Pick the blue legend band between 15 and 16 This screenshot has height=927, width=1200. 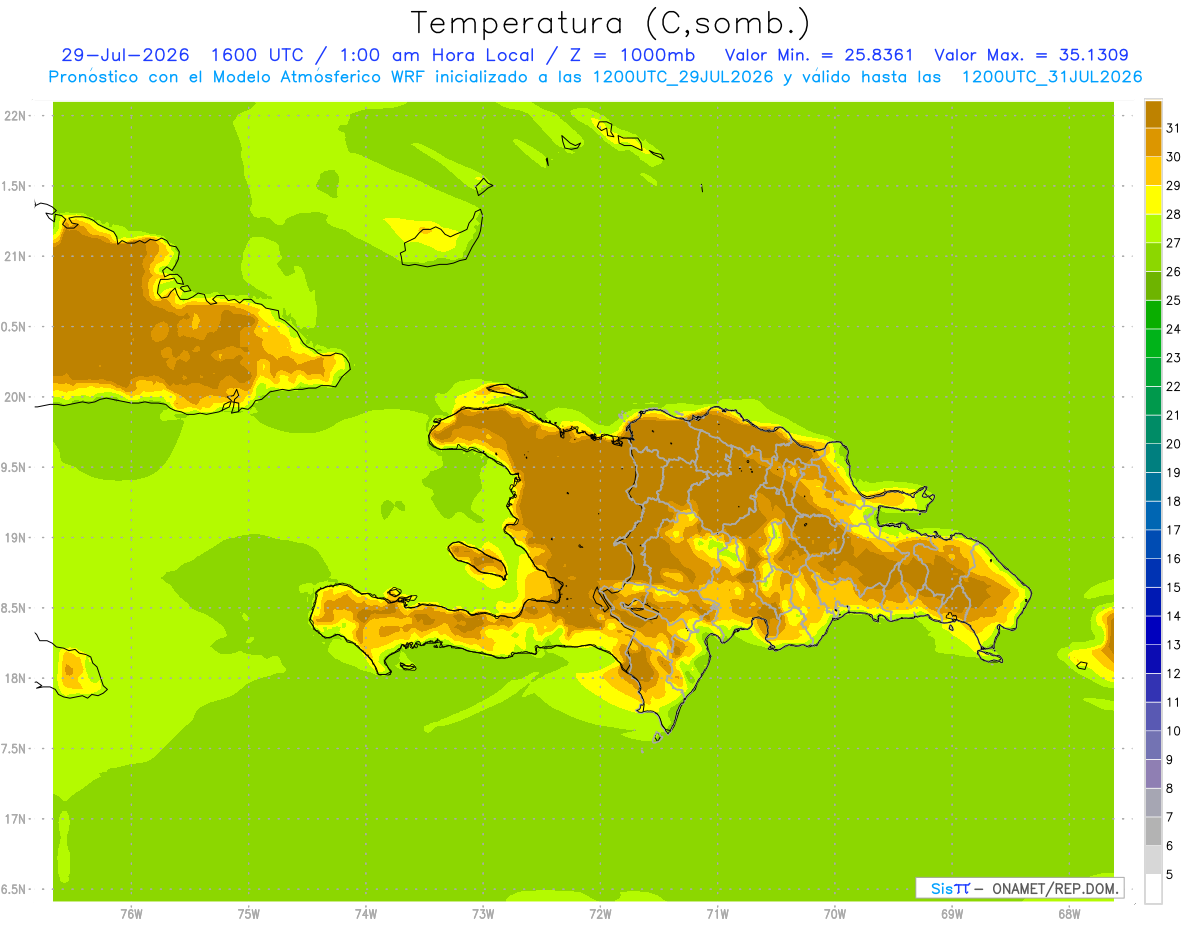coord(1153,573)
